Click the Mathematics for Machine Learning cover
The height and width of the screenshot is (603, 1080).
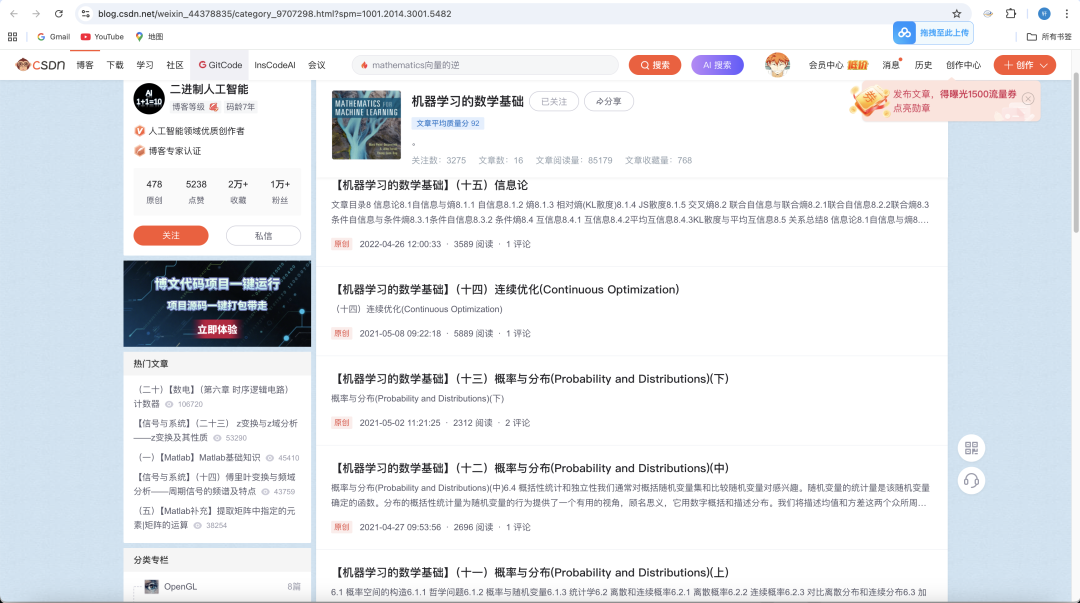coord(366,125)
